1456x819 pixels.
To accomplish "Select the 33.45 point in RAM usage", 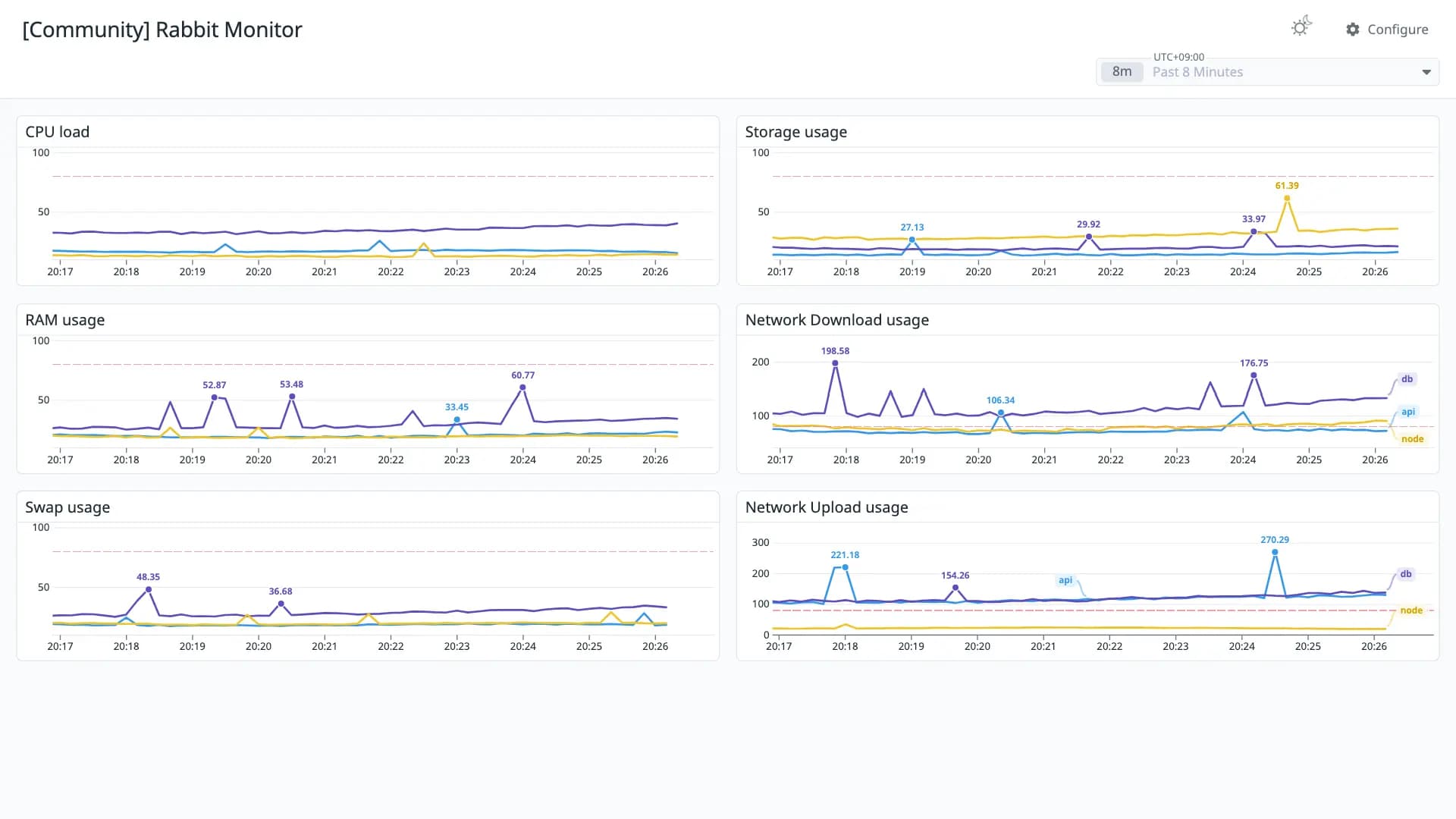I will pos(457,419).
